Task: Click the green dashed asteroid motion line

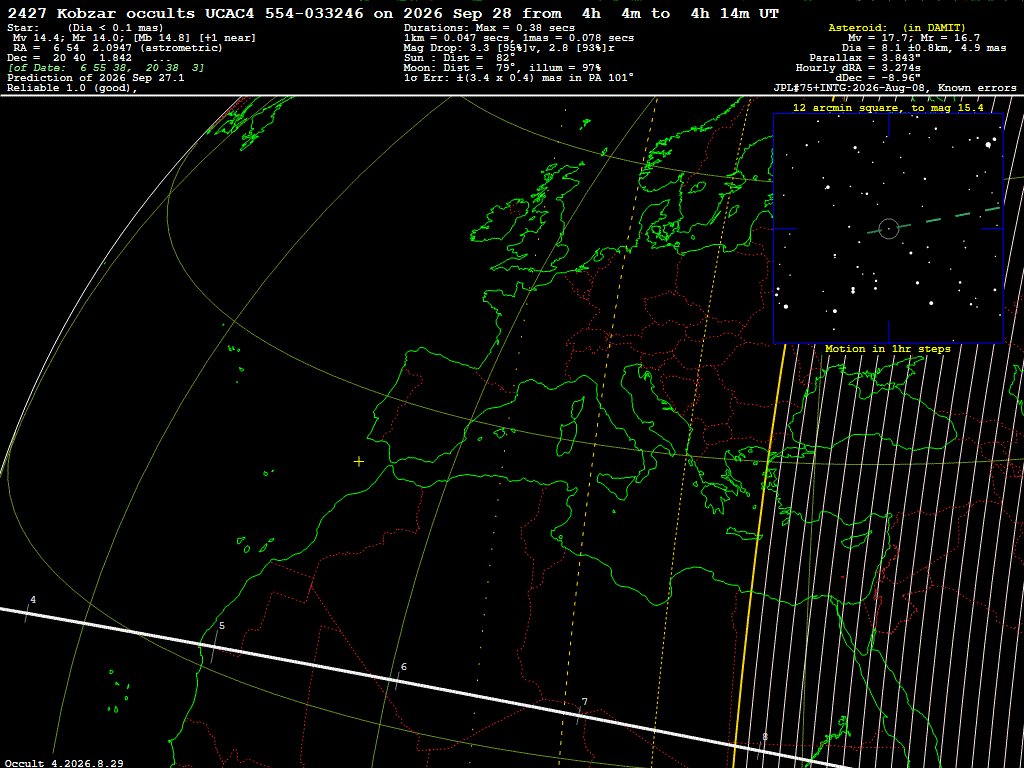Action: click(x=934, y=220)
